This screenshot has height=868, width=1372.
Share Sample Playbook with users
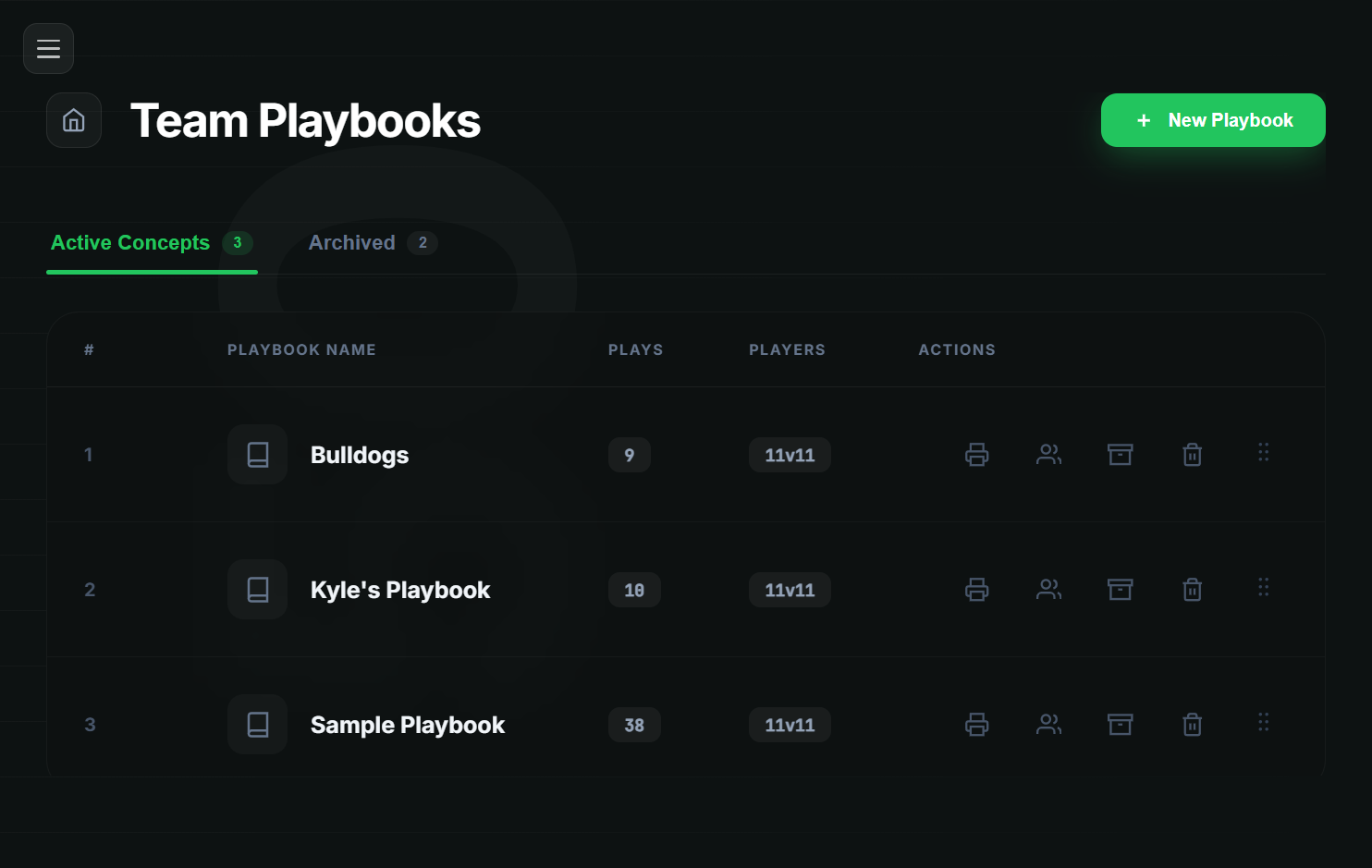tap(1049, 724)
